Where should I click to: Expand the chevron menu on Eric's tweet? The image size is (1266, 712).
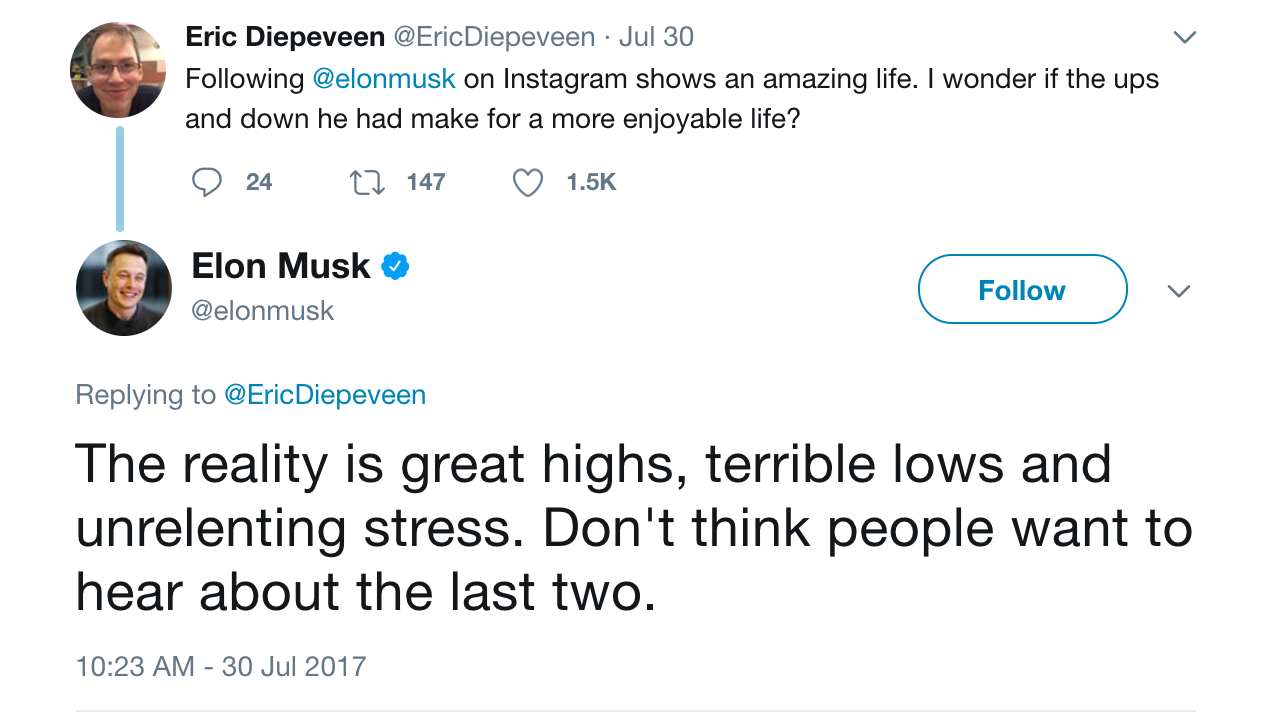coord(1184,37)
